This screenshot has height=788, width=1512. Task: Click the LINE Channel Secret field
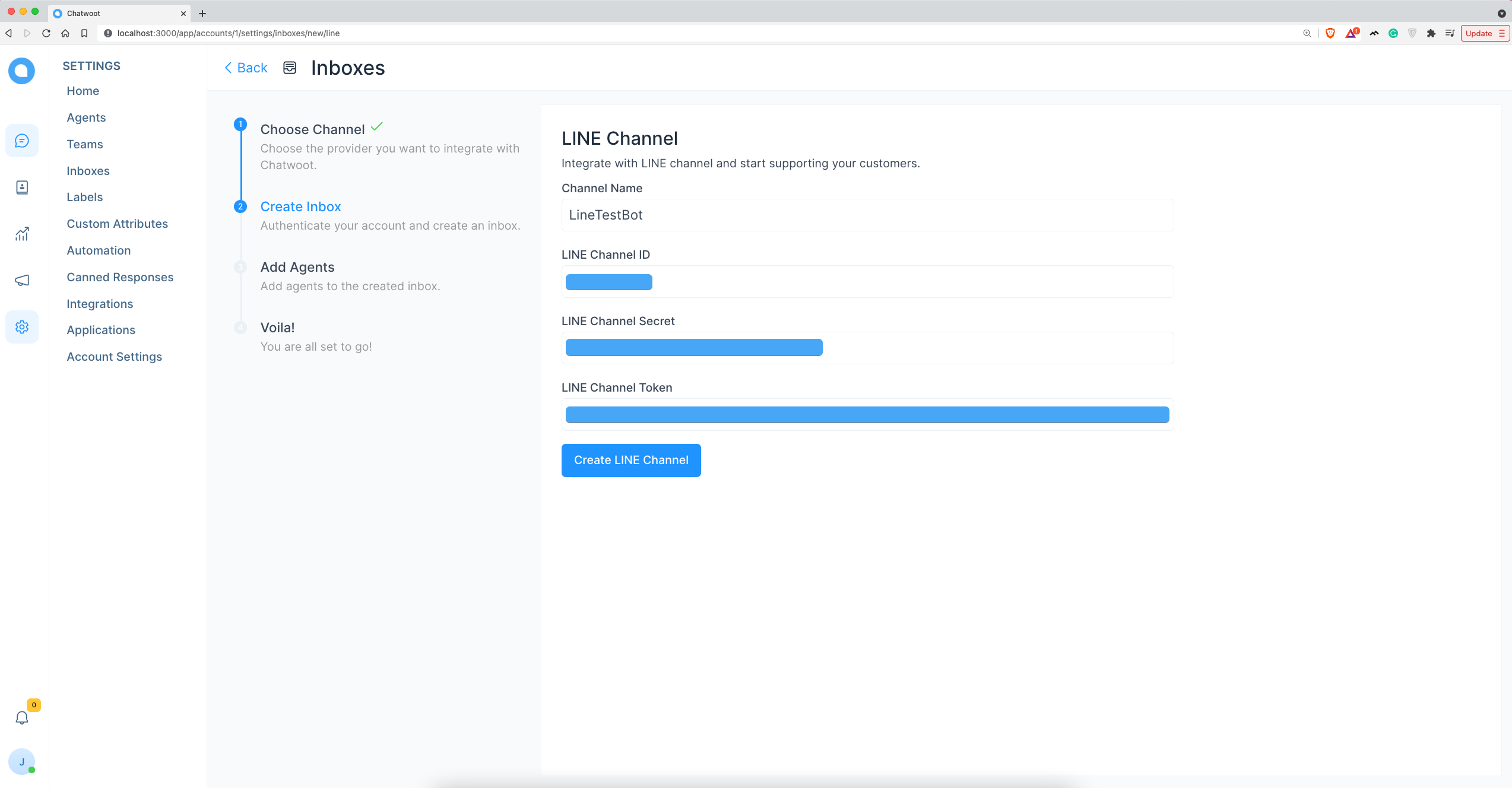[x=867, y=348]
